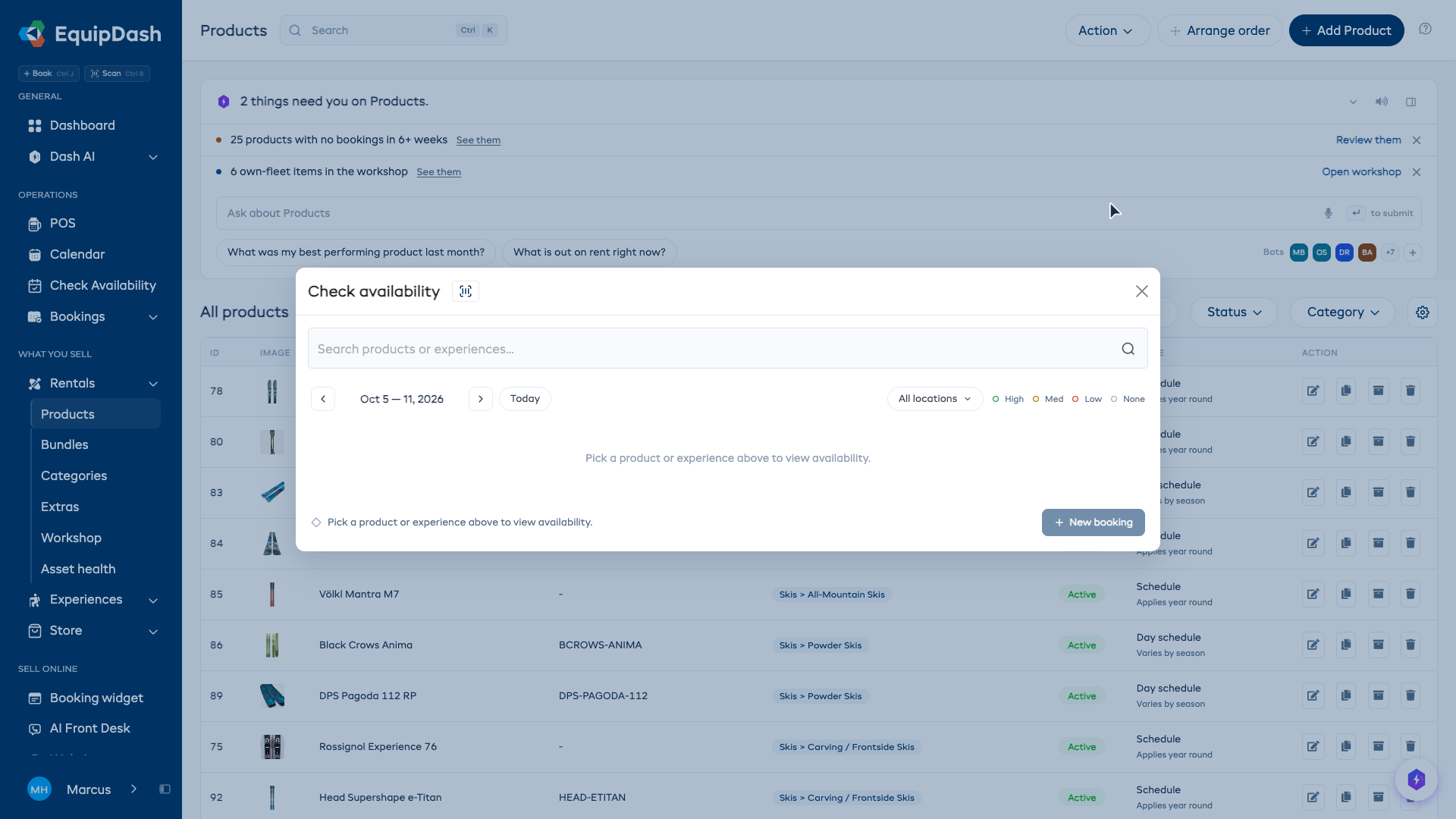Screen dimensions: 1456x819
Task: Delete the Rossignol Experience 76 product
Action: [x=1410, y=747]
